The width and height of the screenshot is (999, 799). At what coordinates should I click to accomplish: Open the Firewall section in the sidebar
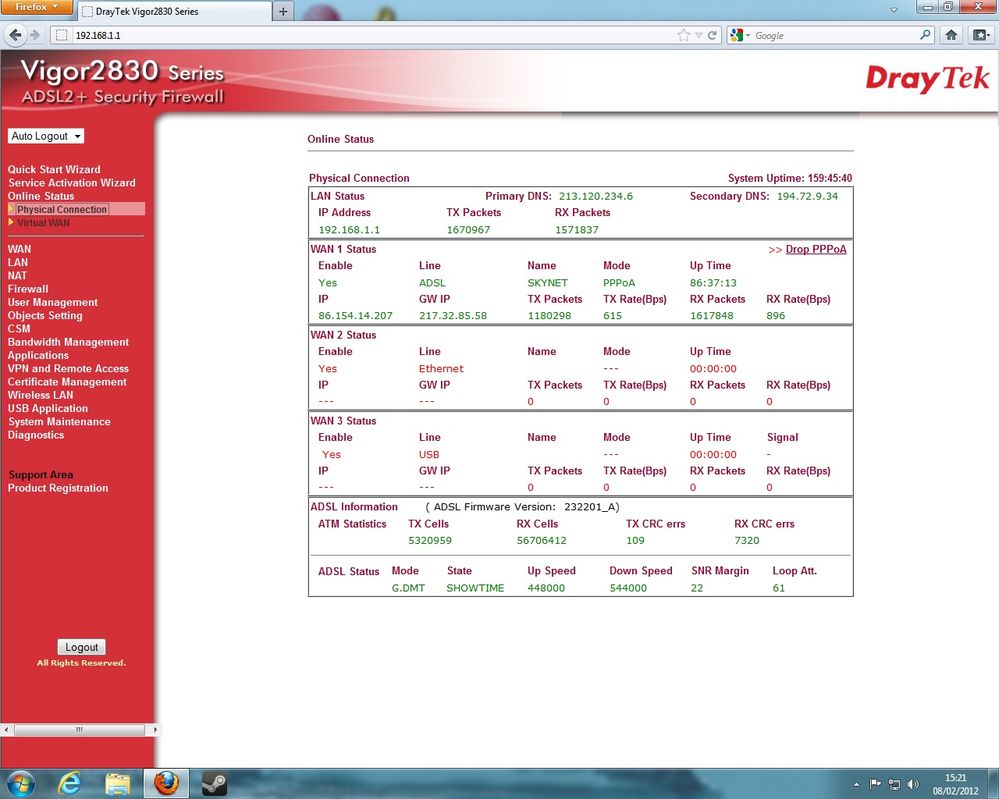(x=27, y=289)
